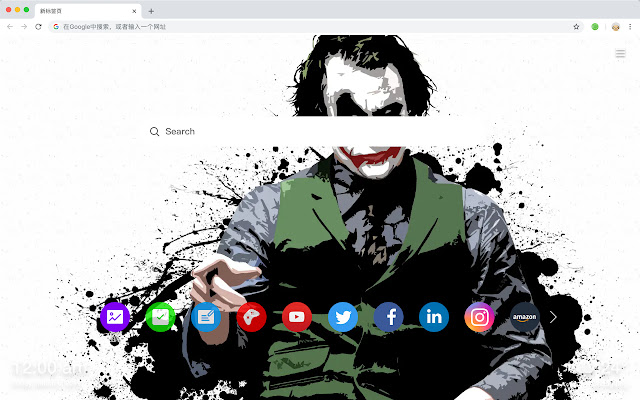Click the magnifier icon beside Search
640x400 pixels.
click(x=154, y=131)
